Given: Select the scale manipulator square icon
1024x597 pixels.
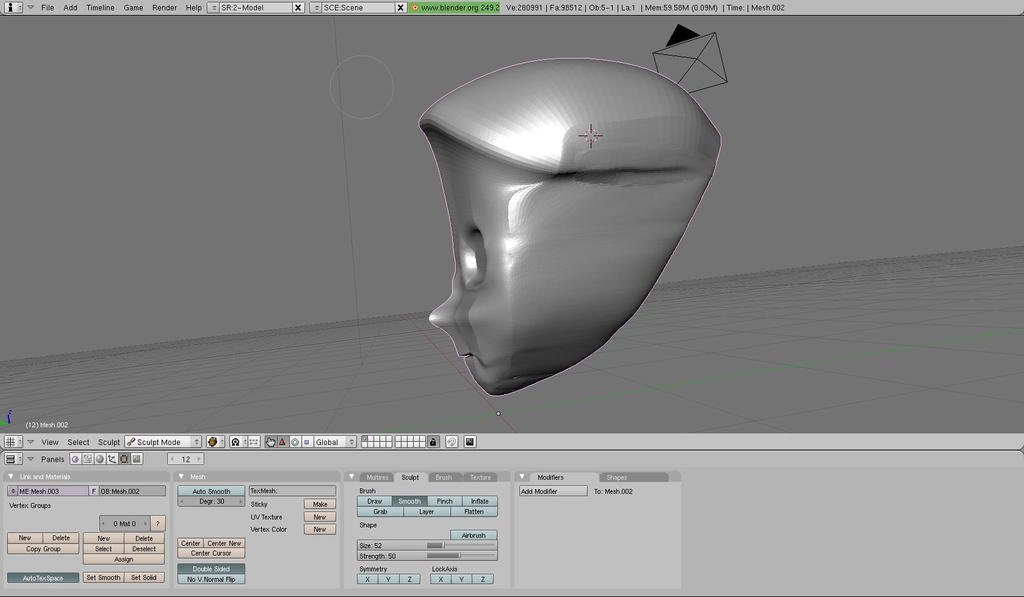Looking at the screenshot, I should point(306,442).
